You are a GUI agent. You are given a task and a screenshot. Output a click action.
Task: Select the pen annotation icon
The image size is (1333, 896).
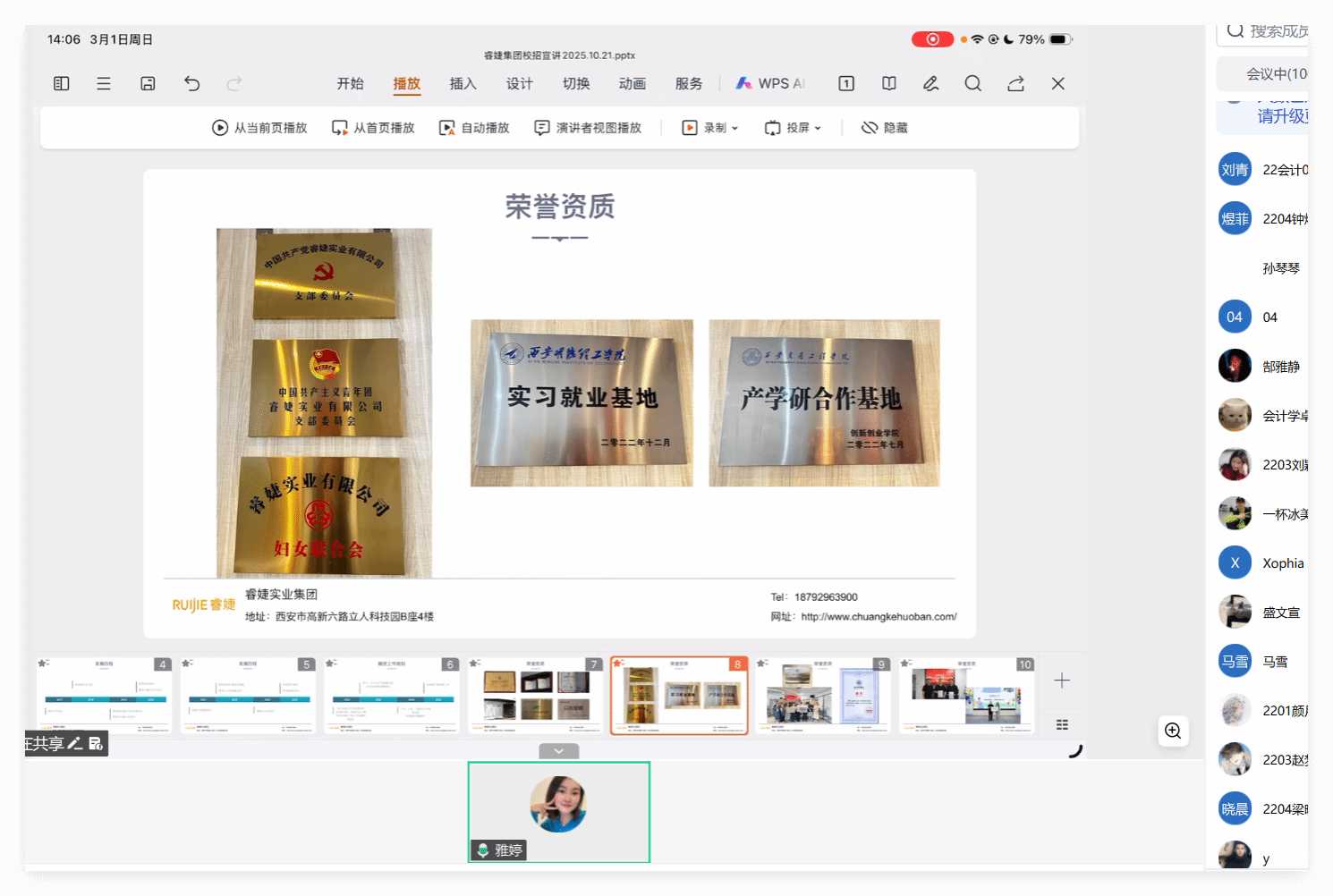click(930, 83)
